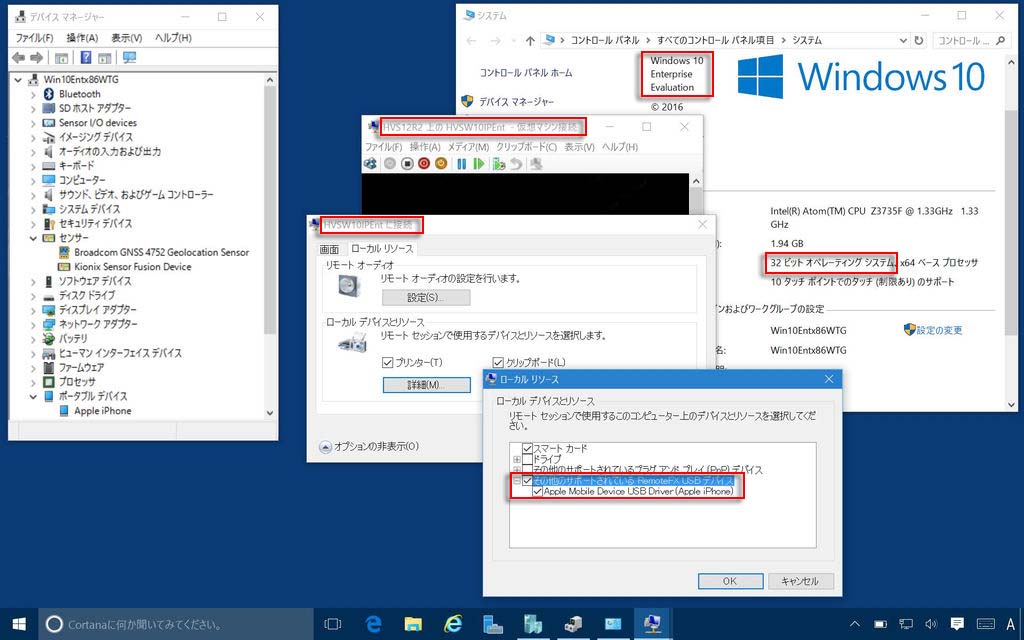The width and height of the screenshot is (1024, 640).
Task: Click the Checkpoint icon in VM toolbar
Action: tap(499, 164)
